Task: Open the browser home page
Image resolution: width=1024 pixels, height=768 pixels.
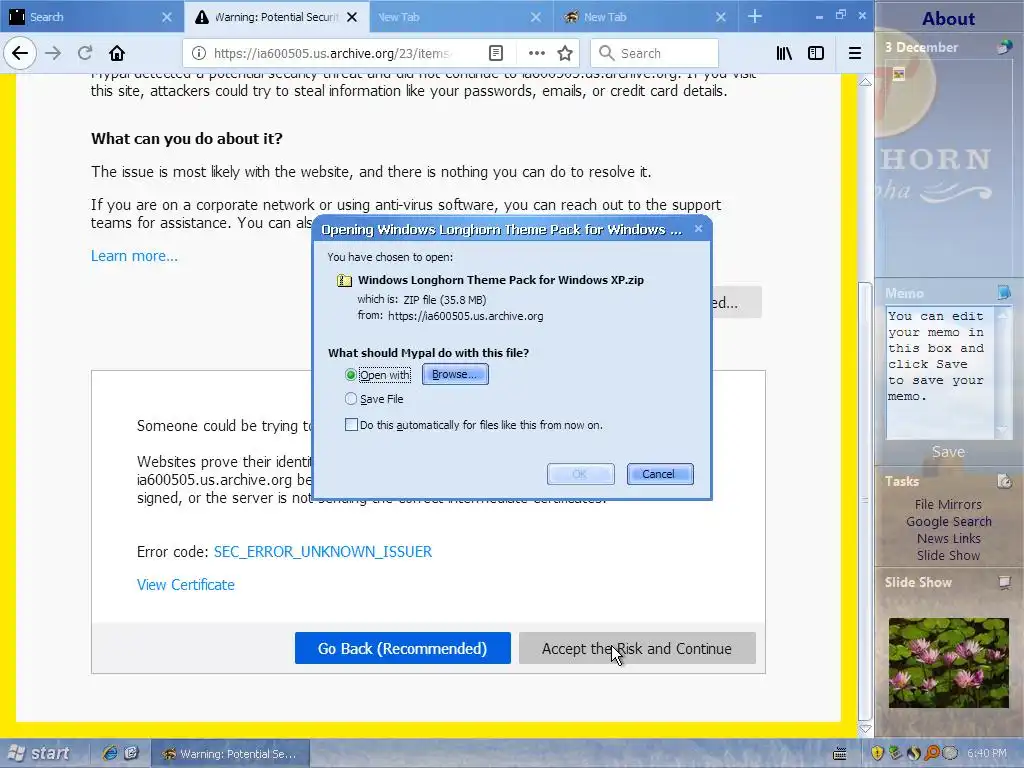Action: (117, 53)
